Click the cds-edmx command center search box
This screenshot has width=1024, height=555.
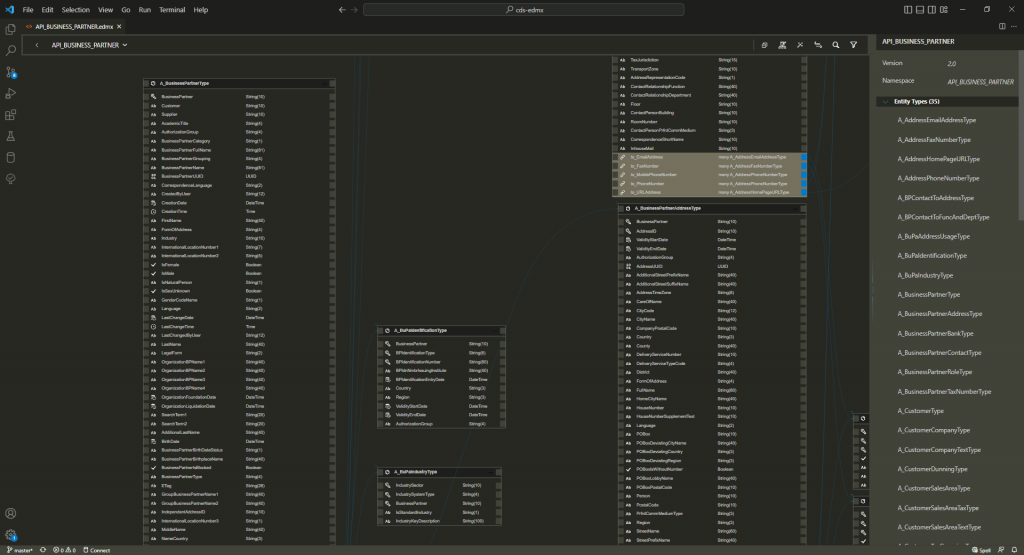tap(524, 10)
